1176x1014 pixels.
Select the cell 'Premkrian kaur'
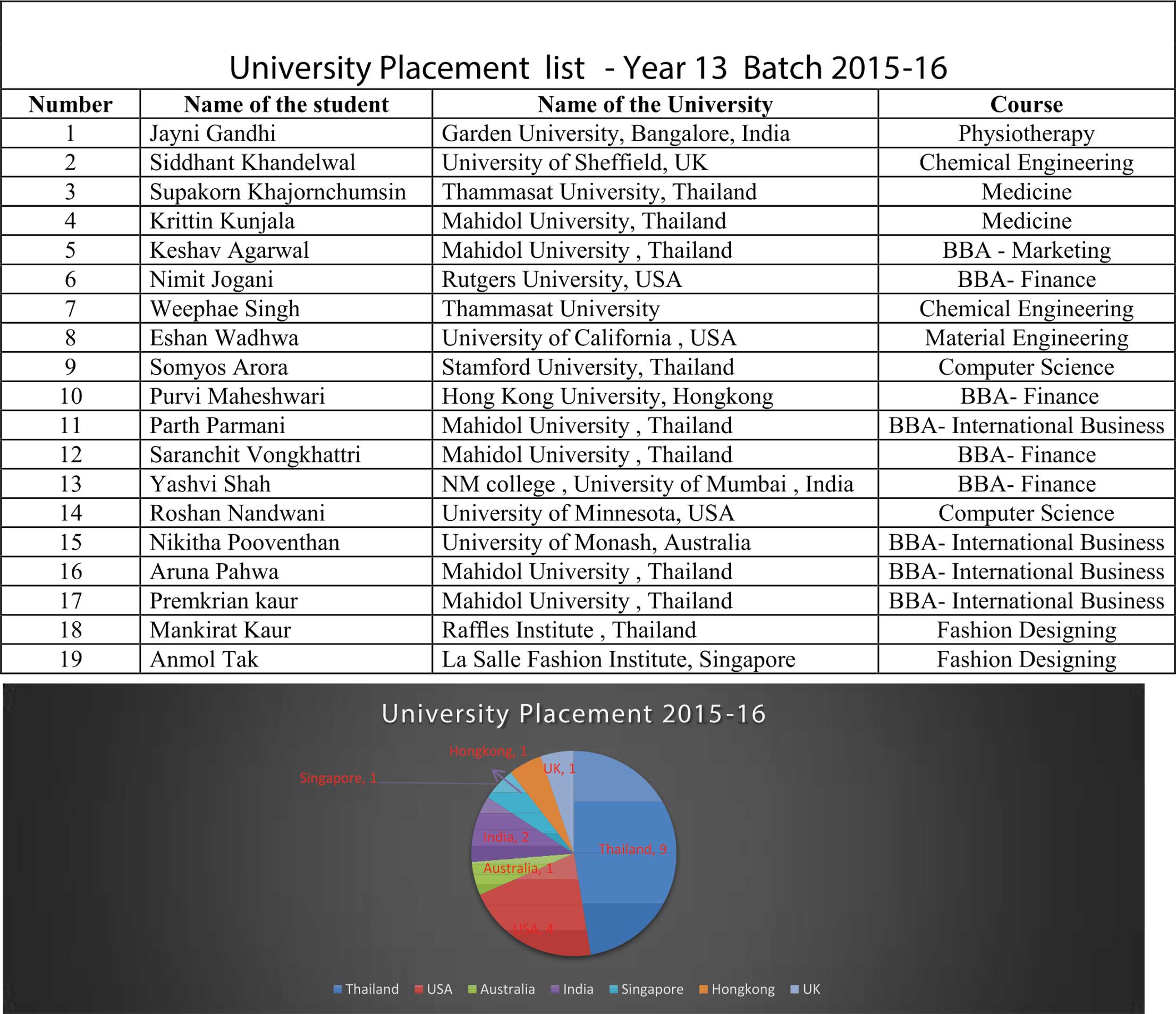(x=286, y=601)
